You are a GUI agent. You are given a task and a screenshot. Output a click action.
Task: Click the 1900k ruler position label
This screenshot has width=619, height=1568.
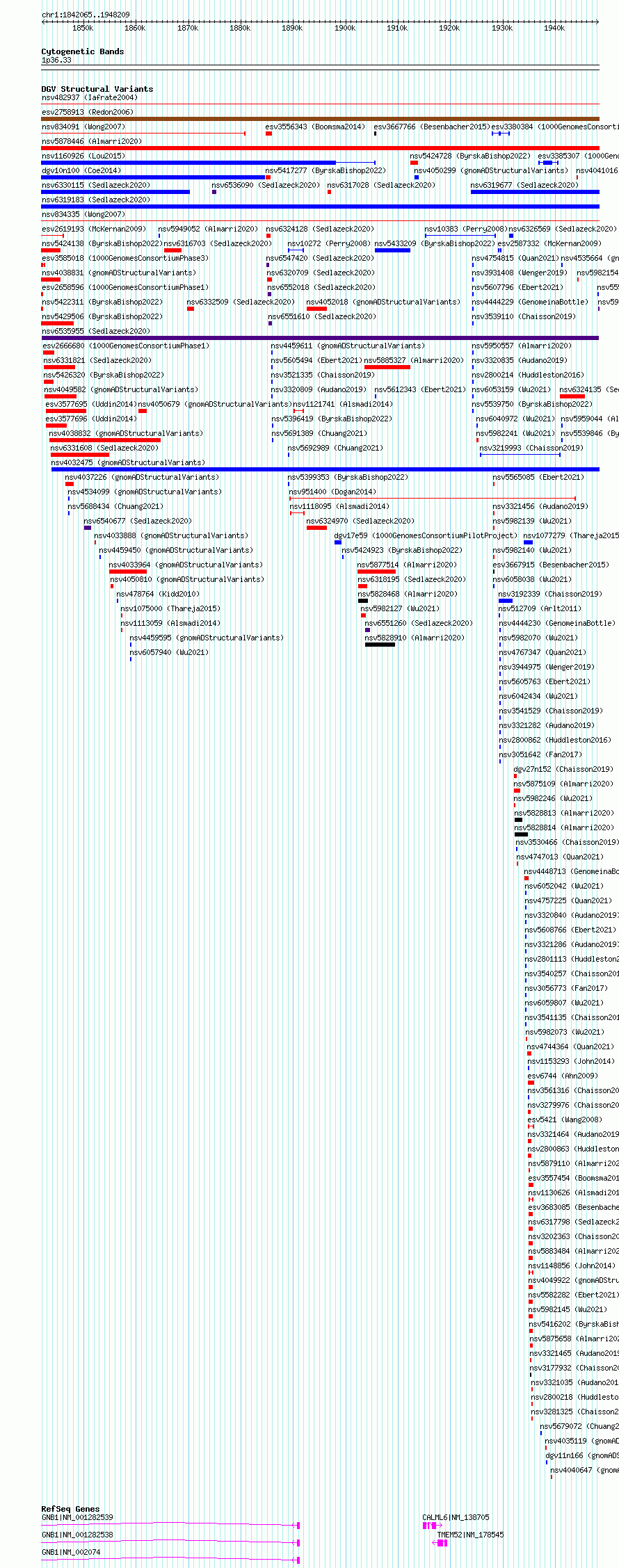coord(345,29)
